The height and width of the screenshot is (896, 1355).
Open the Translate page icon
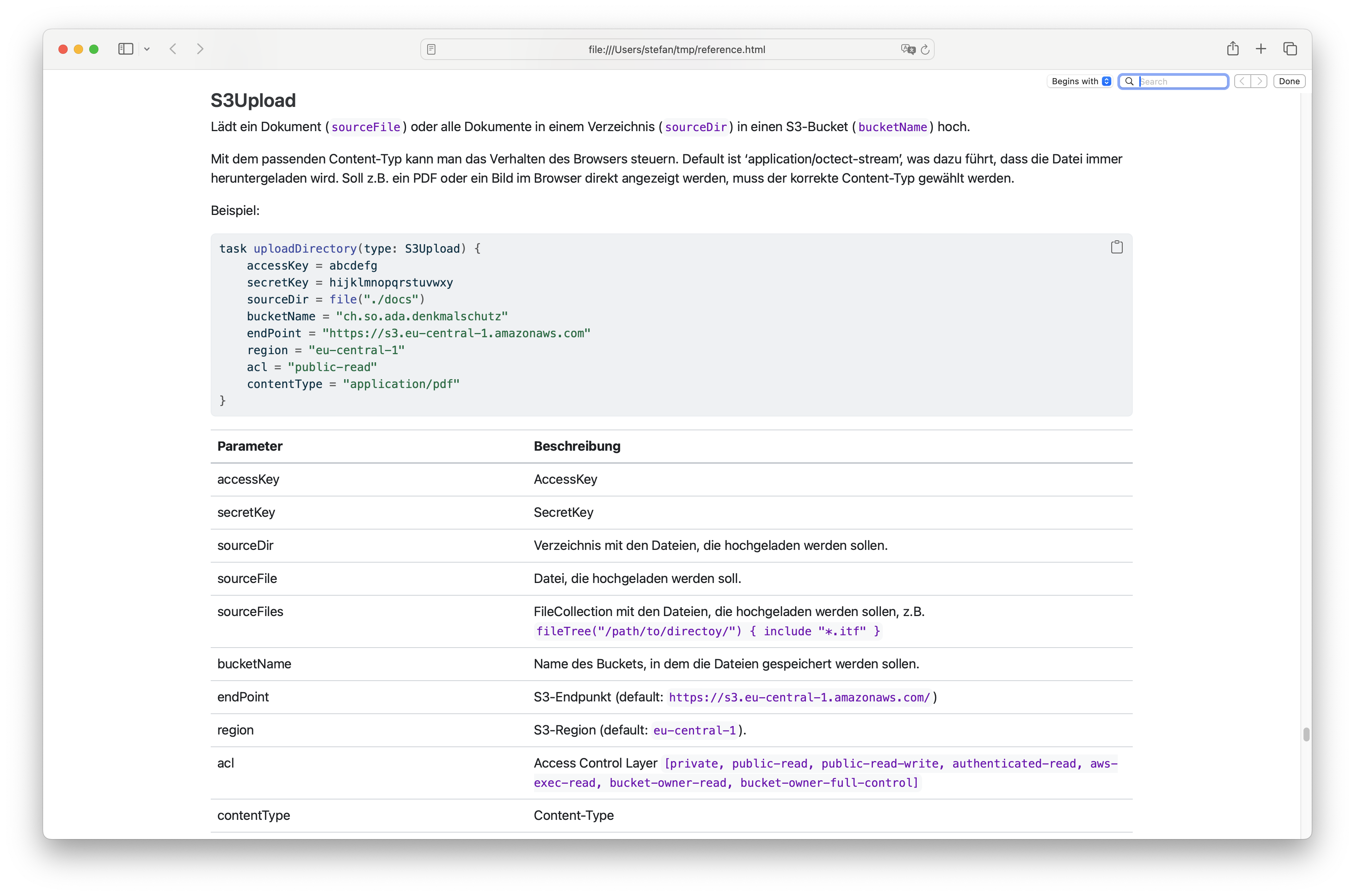(908, 50)
